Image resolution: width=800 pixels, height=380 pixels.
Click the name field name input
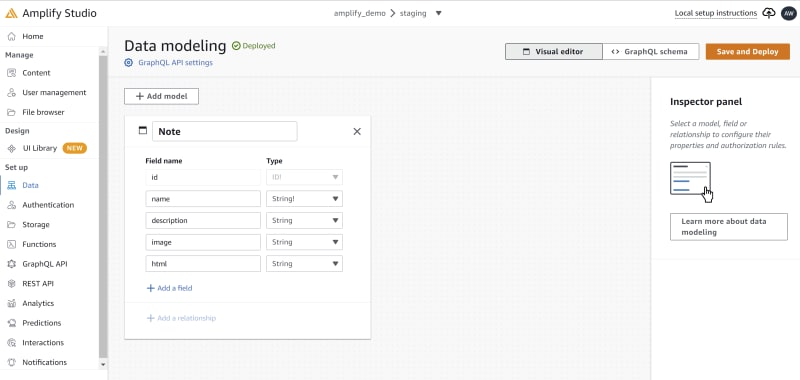pyautogui.click(x=203, y=199)
